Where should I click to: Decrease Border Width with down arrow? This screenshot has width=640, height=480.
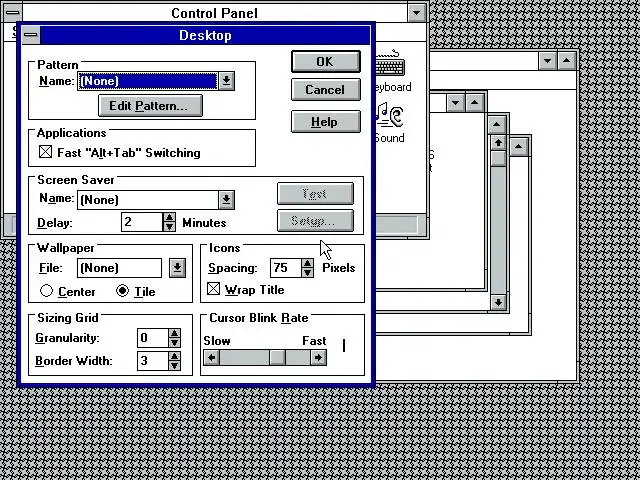tap(175, 366)
